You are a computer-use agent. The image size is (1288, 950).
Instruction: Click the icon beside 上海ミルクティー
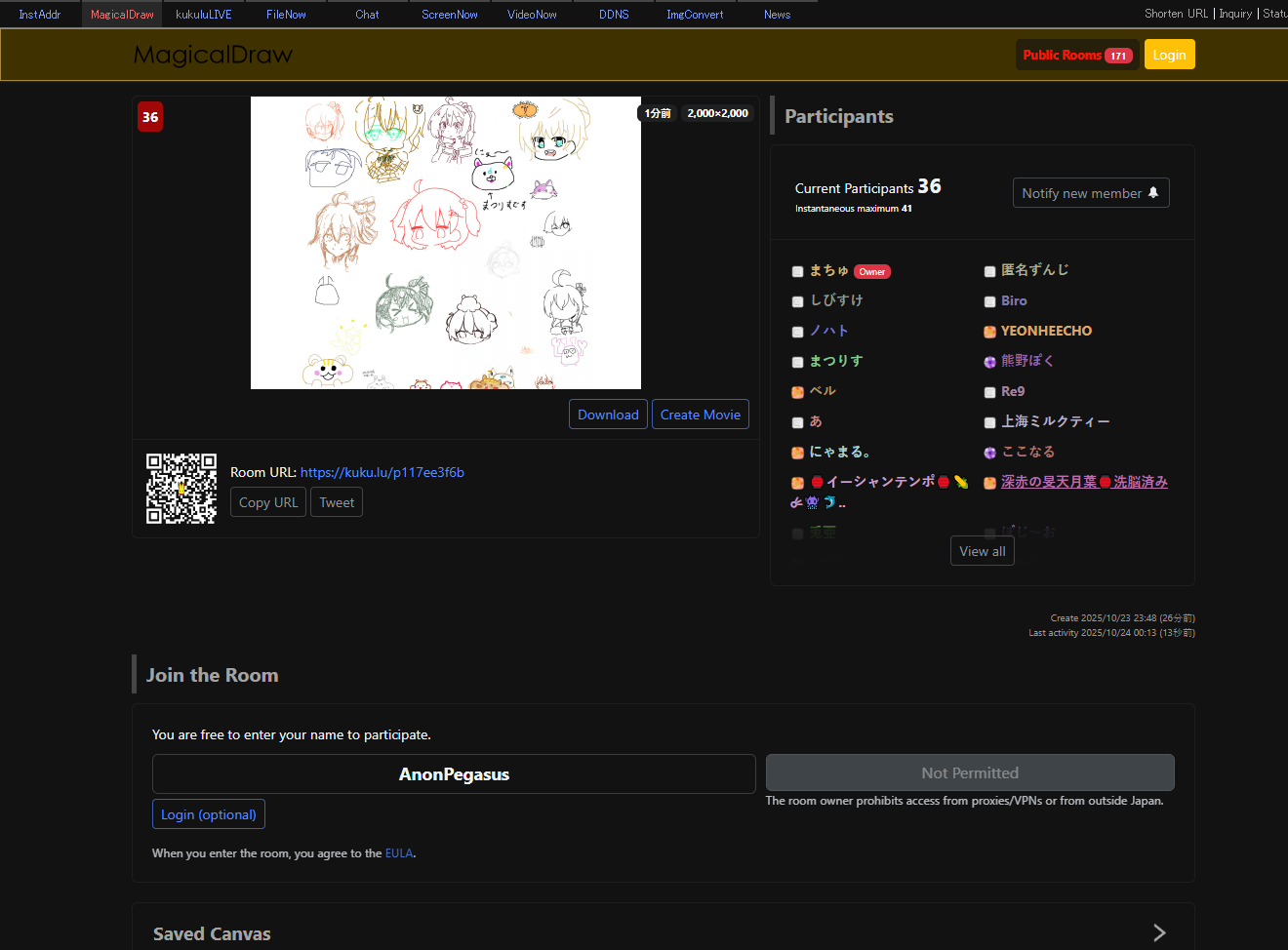pos(990,423)
